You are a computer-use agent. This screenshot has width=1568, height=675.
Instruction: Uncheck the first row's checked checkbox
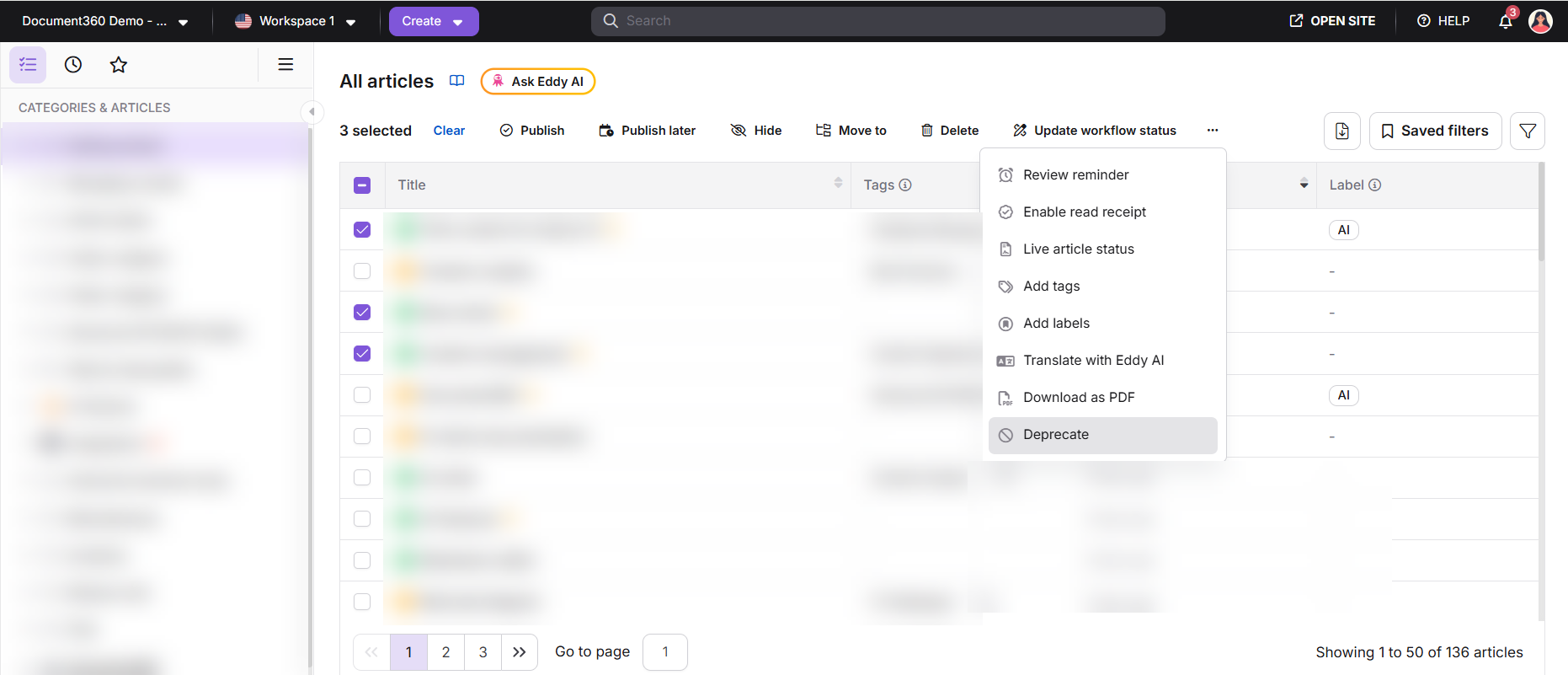click(x=362, y=230)
